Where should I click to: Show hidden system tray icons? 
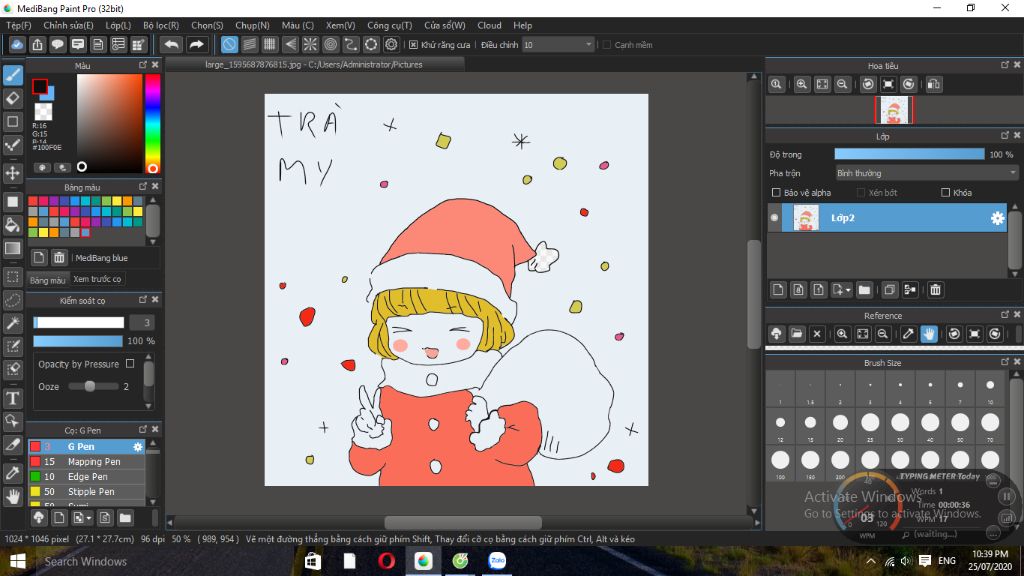(871, 561)
